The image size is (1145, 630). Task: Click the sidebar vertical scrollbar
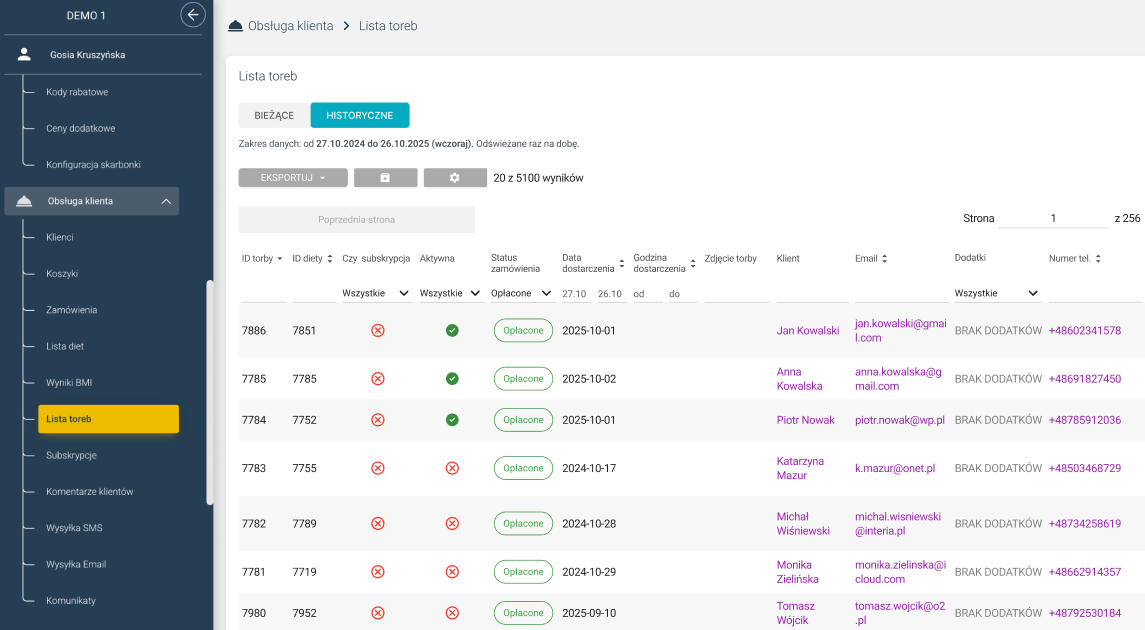[209, 390]
